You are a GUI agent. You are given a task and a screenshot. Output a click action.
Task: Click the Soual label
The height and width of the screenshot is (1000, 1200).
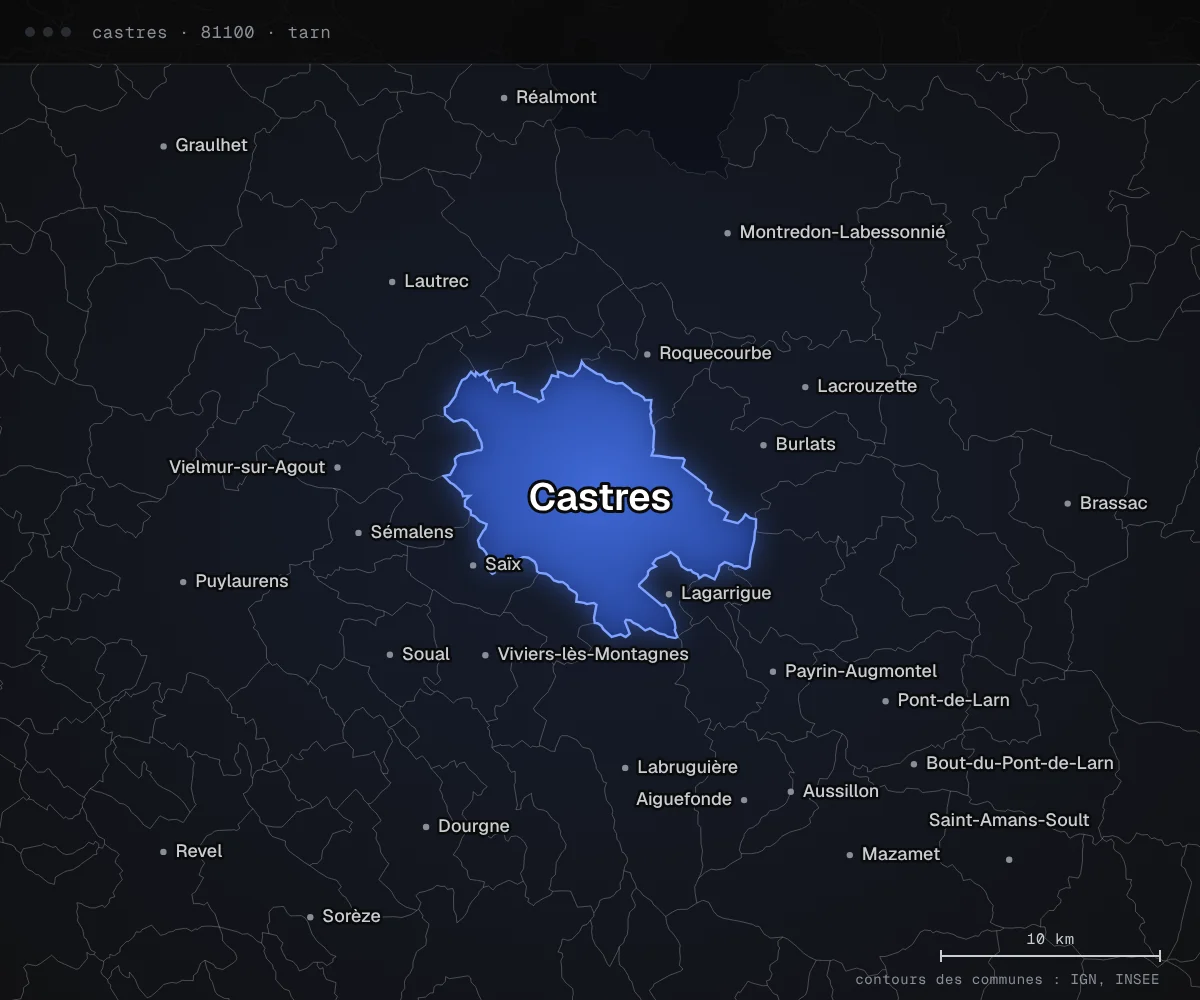coord(426,654)
